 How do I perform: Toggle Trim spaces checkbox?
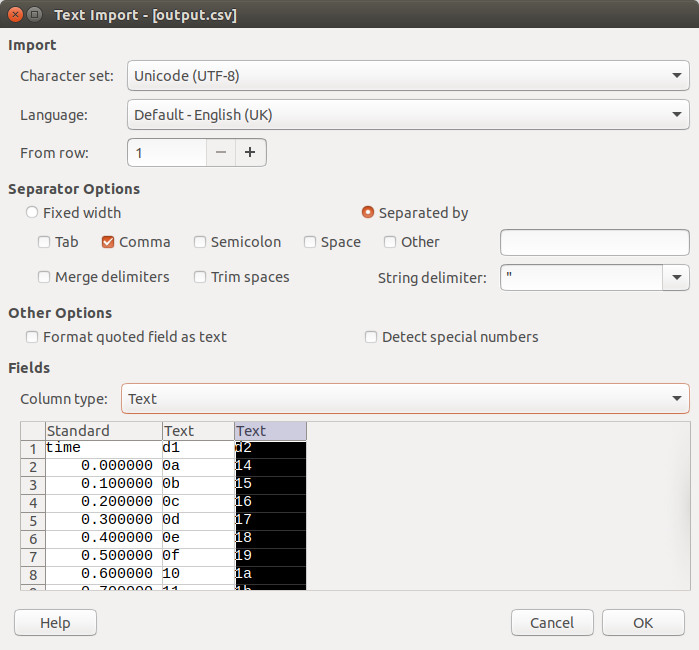click(x=200, y=277)
